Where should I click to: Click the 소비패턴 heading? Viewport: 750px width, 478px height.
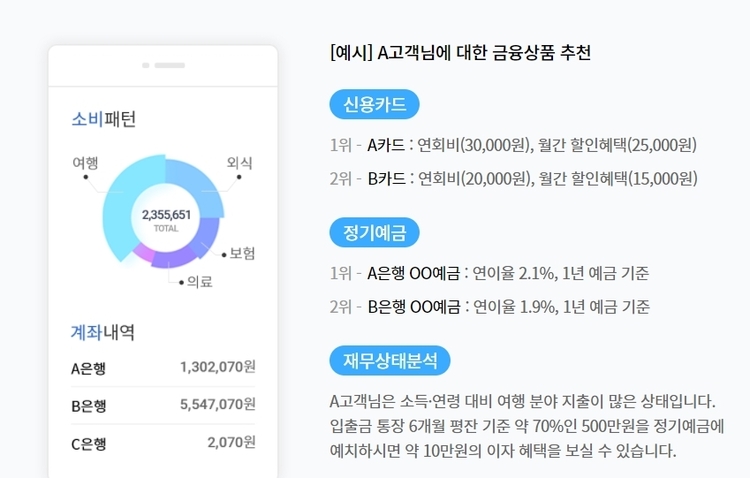(103, 119)
